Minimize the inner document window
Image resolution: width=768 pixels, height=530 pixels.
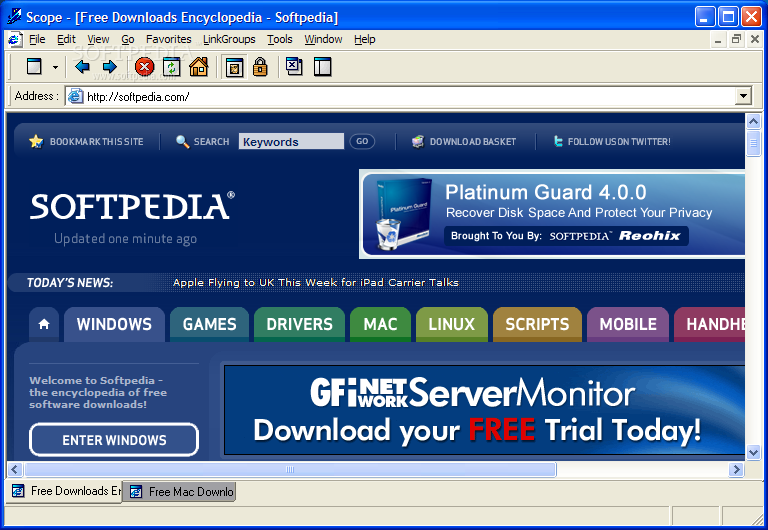point(718,40)
